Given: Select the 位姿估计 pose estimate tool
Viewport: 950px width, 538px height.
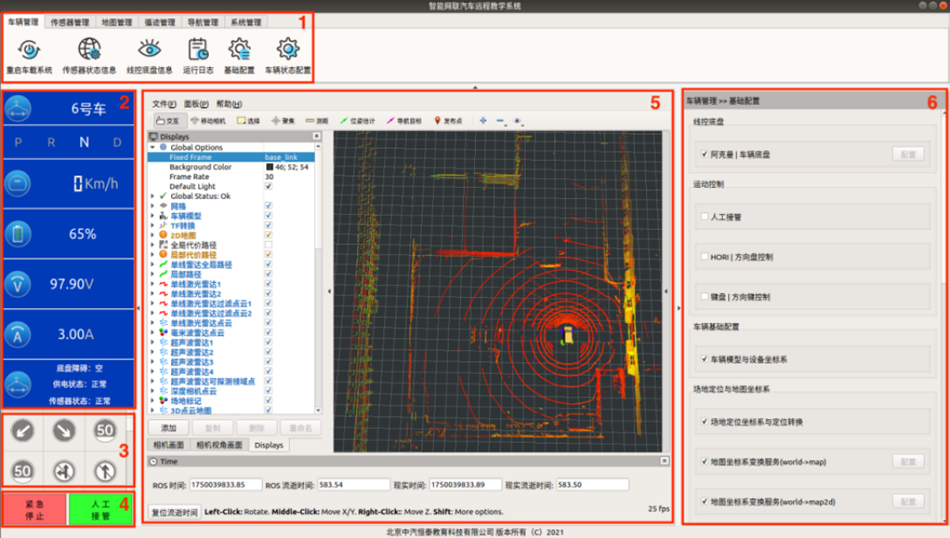Looking at the screenshot, I should 357,120.
